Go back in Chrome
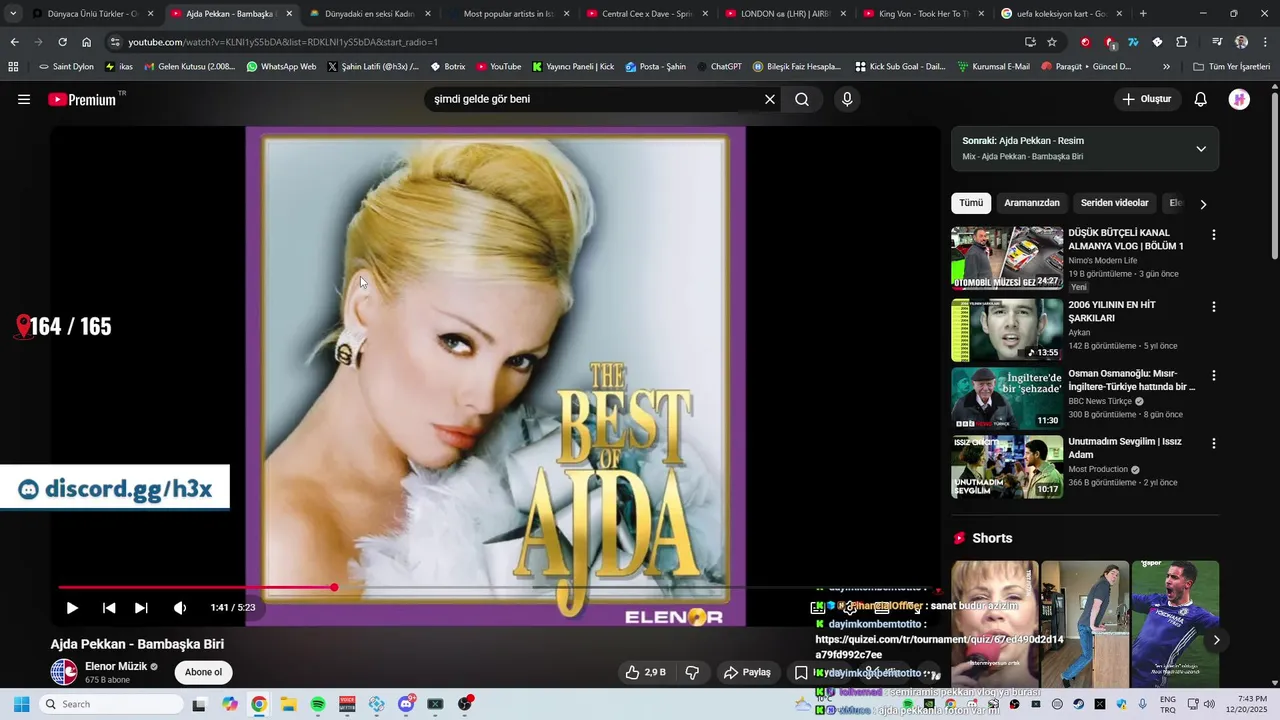The image size is (1280, 720). [x=14, y=42]
